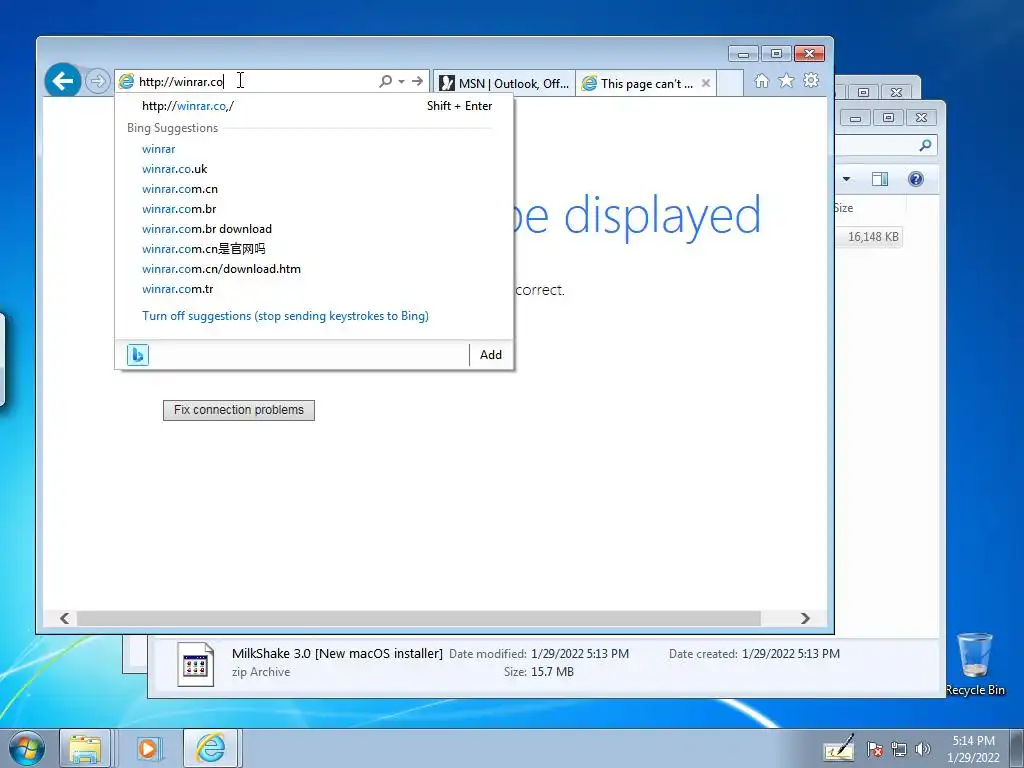Choose the winrar.com.cn suggestion
Image resolution: width=1024 pixels, height=768 pixels.
tap(180, 189)
